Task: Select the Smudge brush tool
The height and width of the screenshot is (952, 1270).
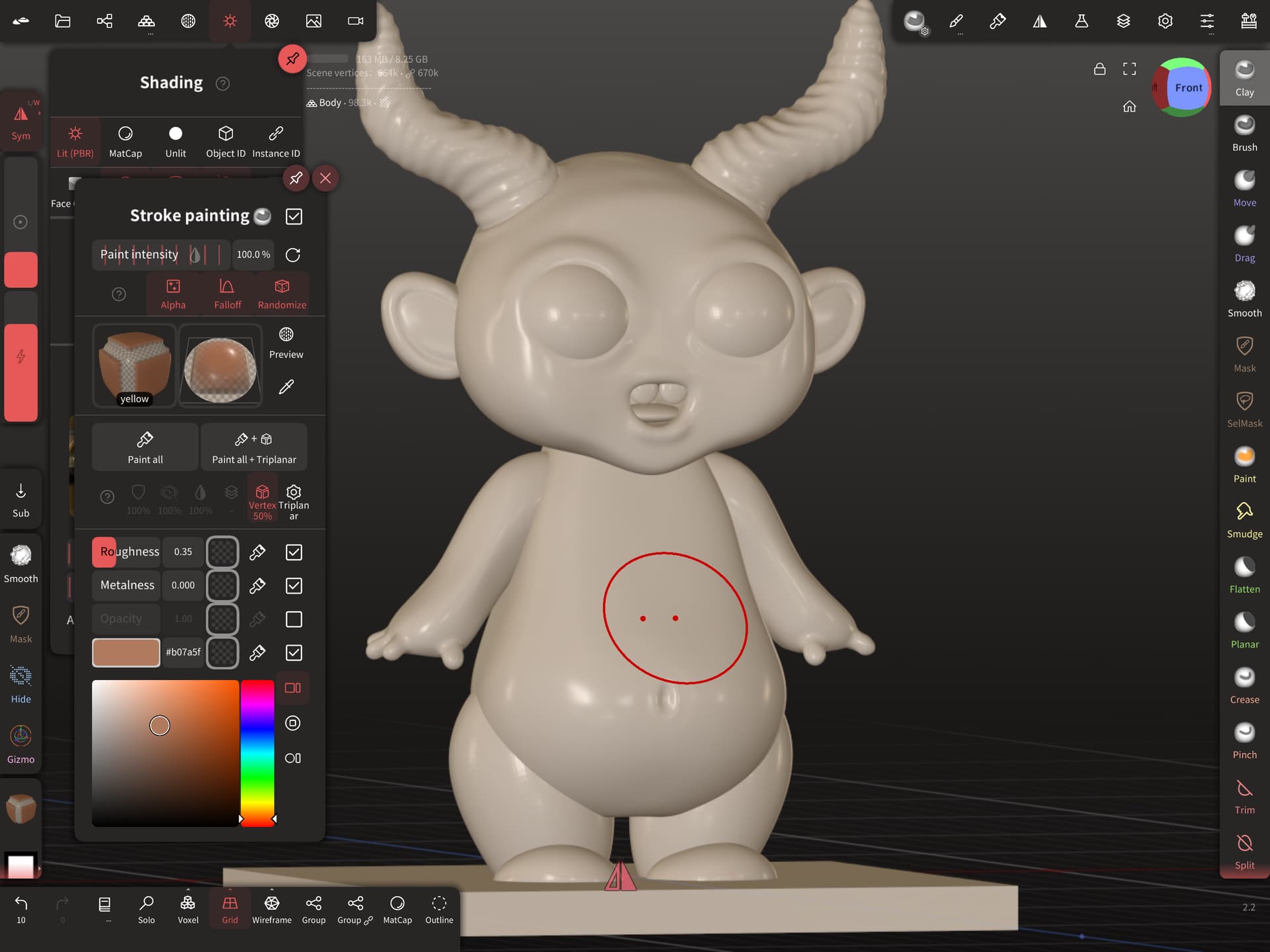Action: click(x=1244, y=519)
